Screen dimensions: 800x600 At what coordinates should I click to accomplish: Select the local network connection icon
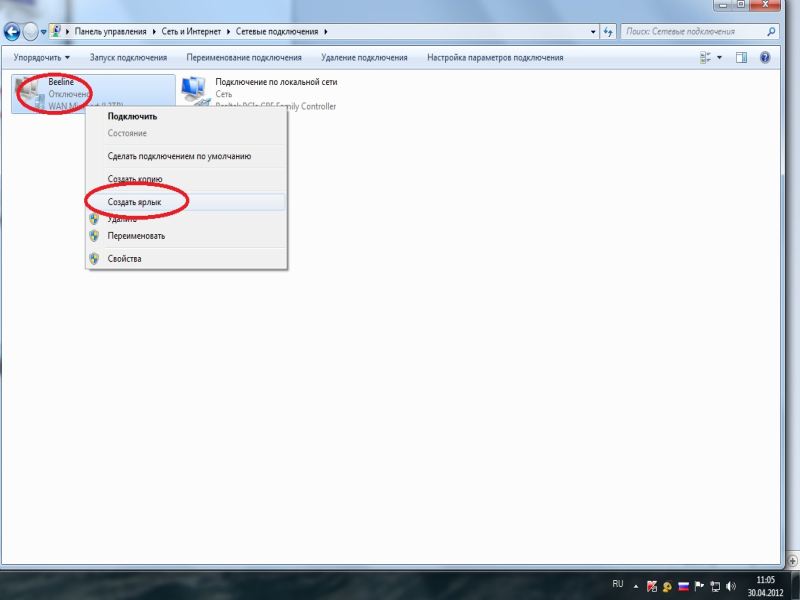(x=191, y=92)
